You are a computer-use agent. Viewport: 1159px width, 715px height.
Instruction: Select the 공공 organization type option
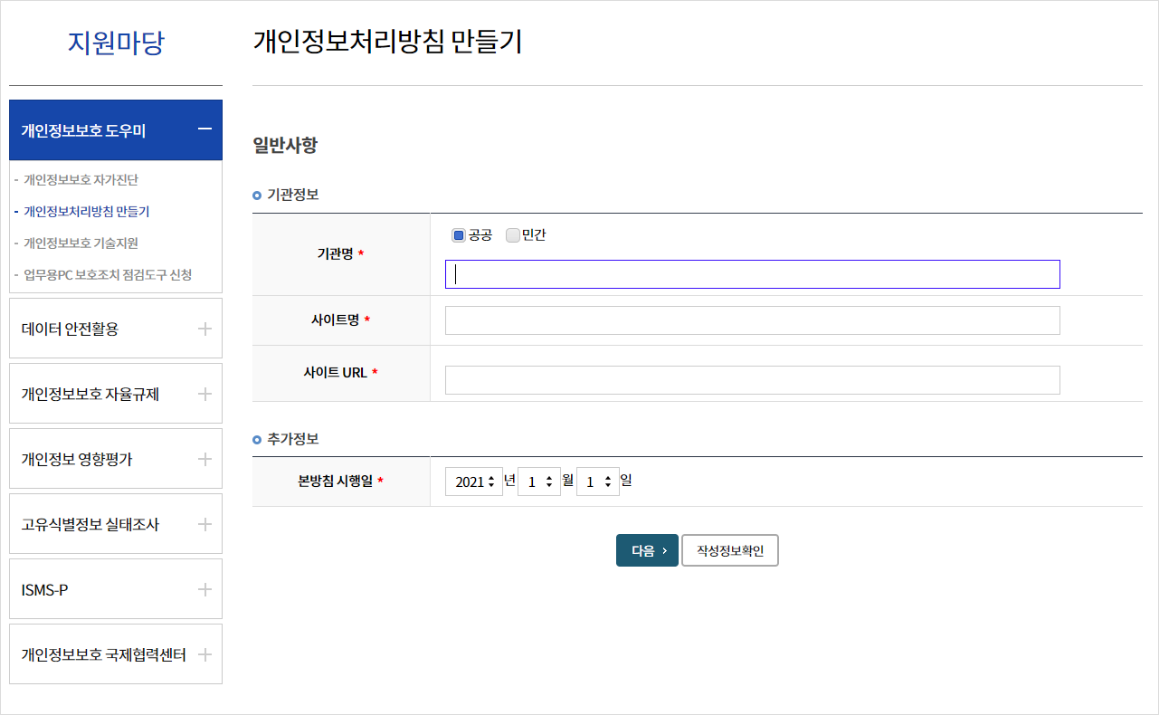(459, 236)
